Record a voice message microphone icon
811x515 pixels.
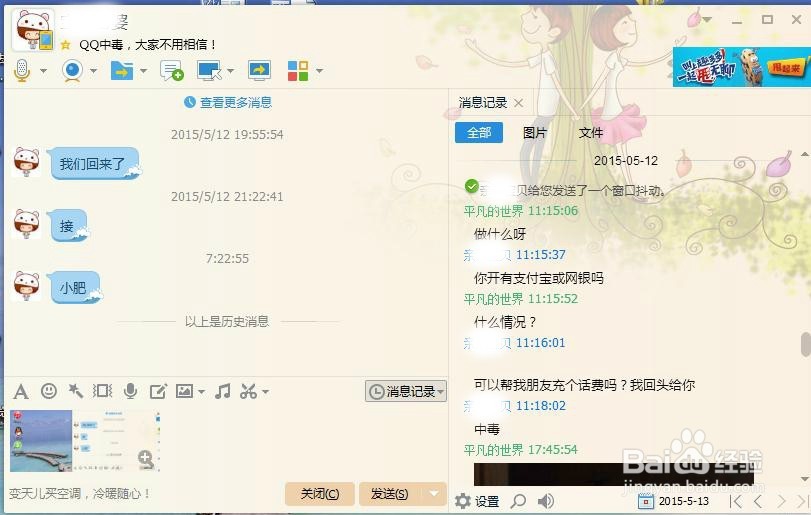click(x=131, y=391)
